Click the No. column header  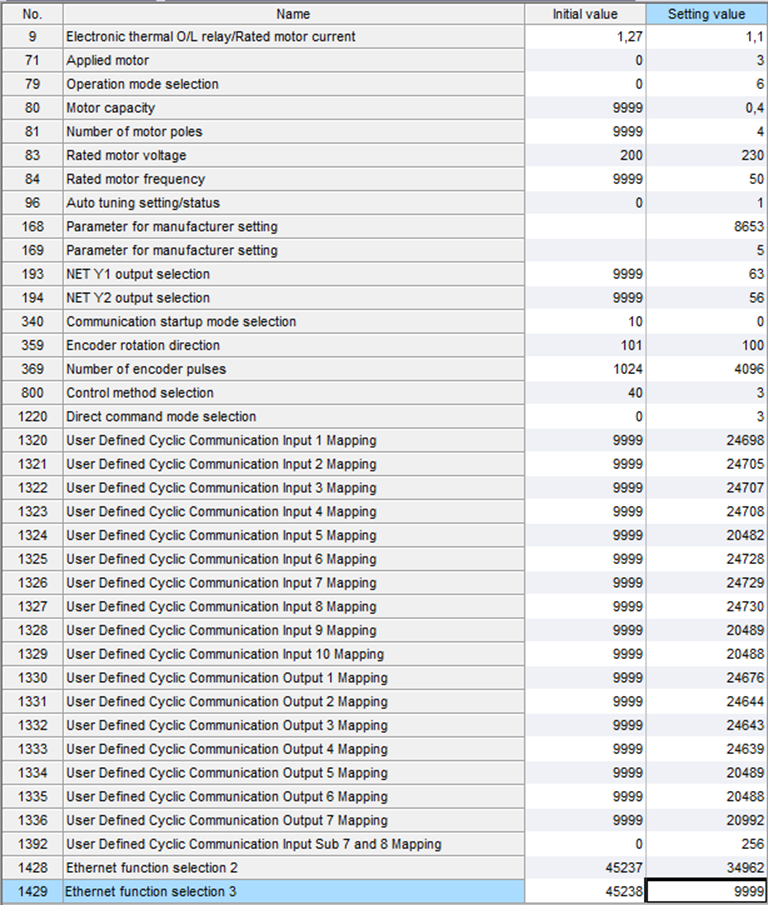[x=32, y=14]
